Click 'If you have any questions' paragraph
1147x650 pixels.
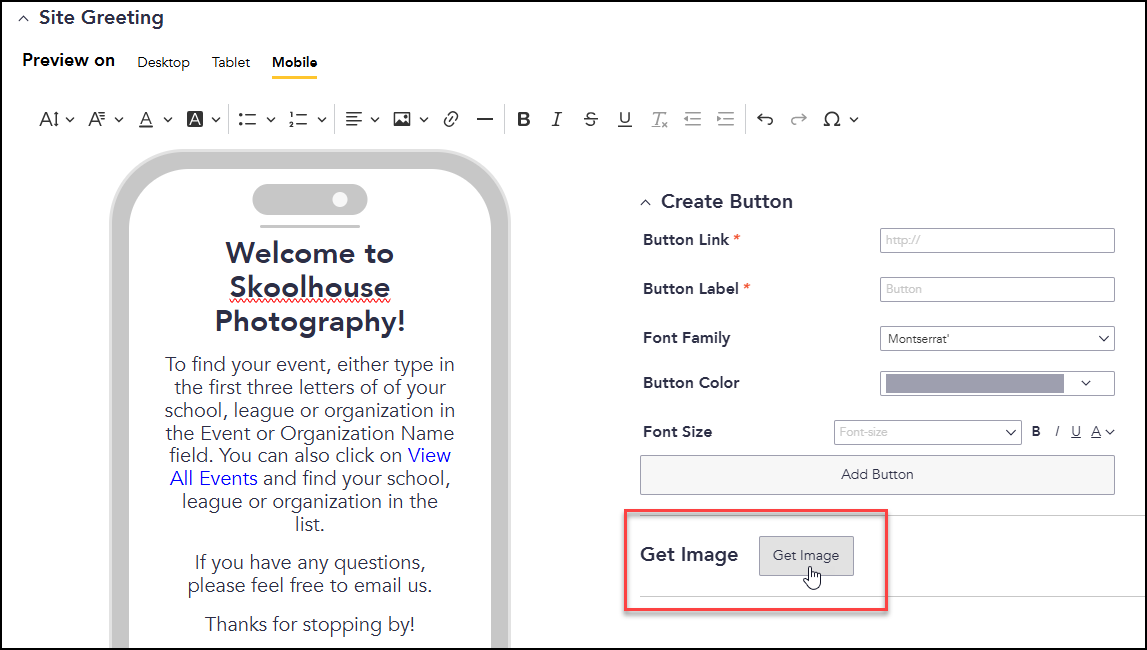[x=310, y=574]
